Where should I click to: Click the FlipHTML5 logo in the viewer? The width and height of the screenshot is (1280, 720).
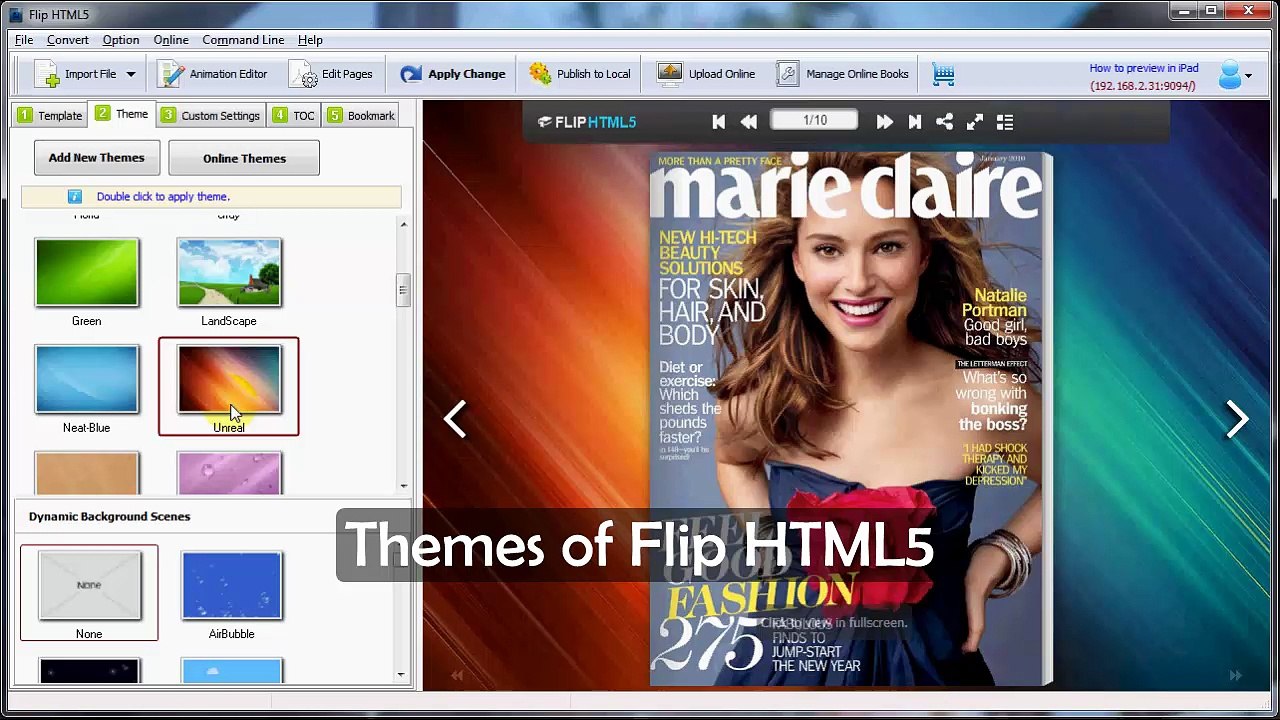[587, 122]
